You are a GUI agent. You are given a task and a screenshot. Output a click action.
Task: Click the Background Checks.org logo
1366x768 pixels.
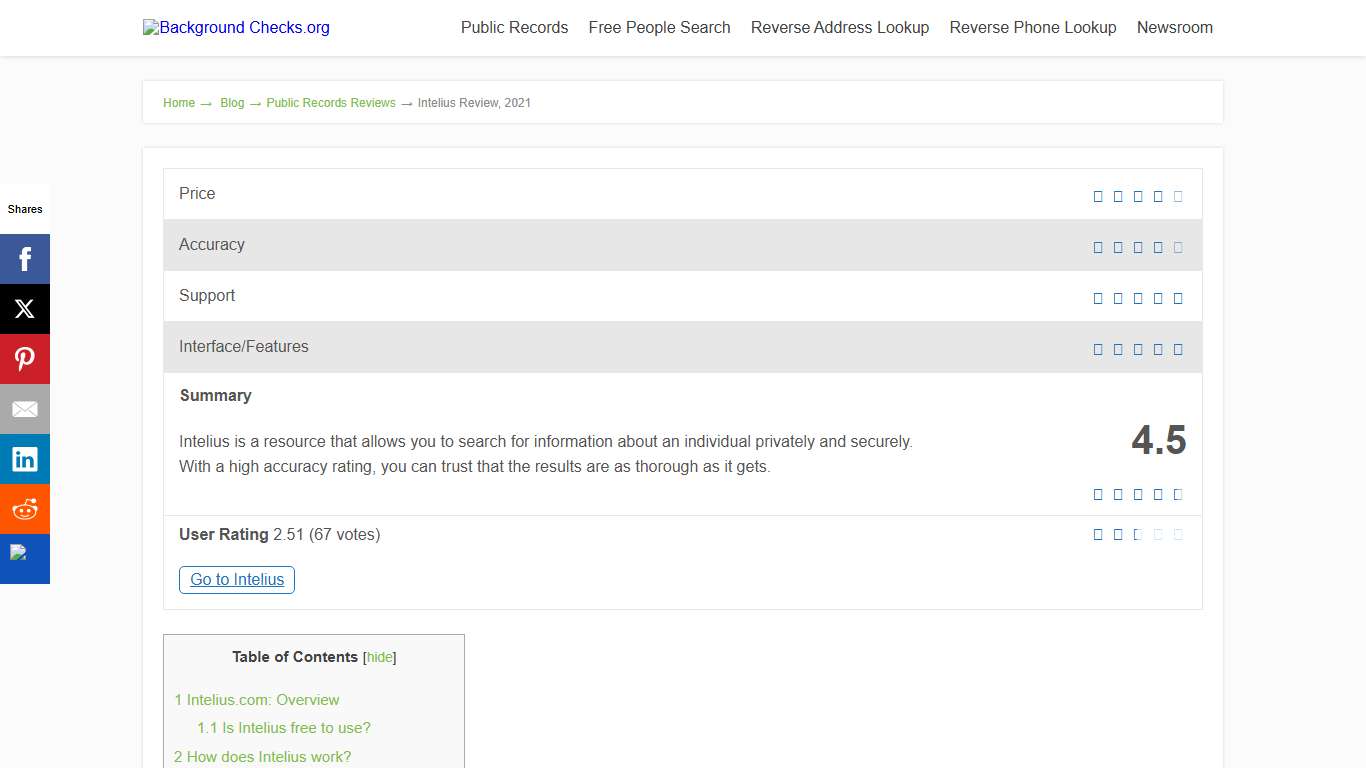[236, 28]
